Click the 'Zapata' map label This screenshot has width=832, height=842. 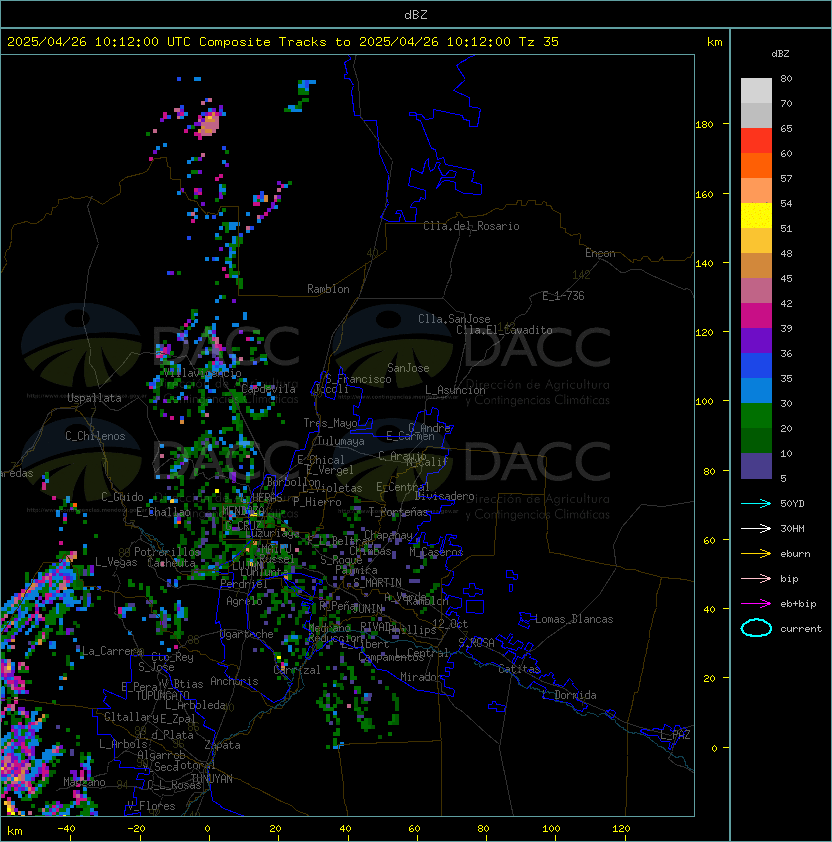click(x=222, y=745)
